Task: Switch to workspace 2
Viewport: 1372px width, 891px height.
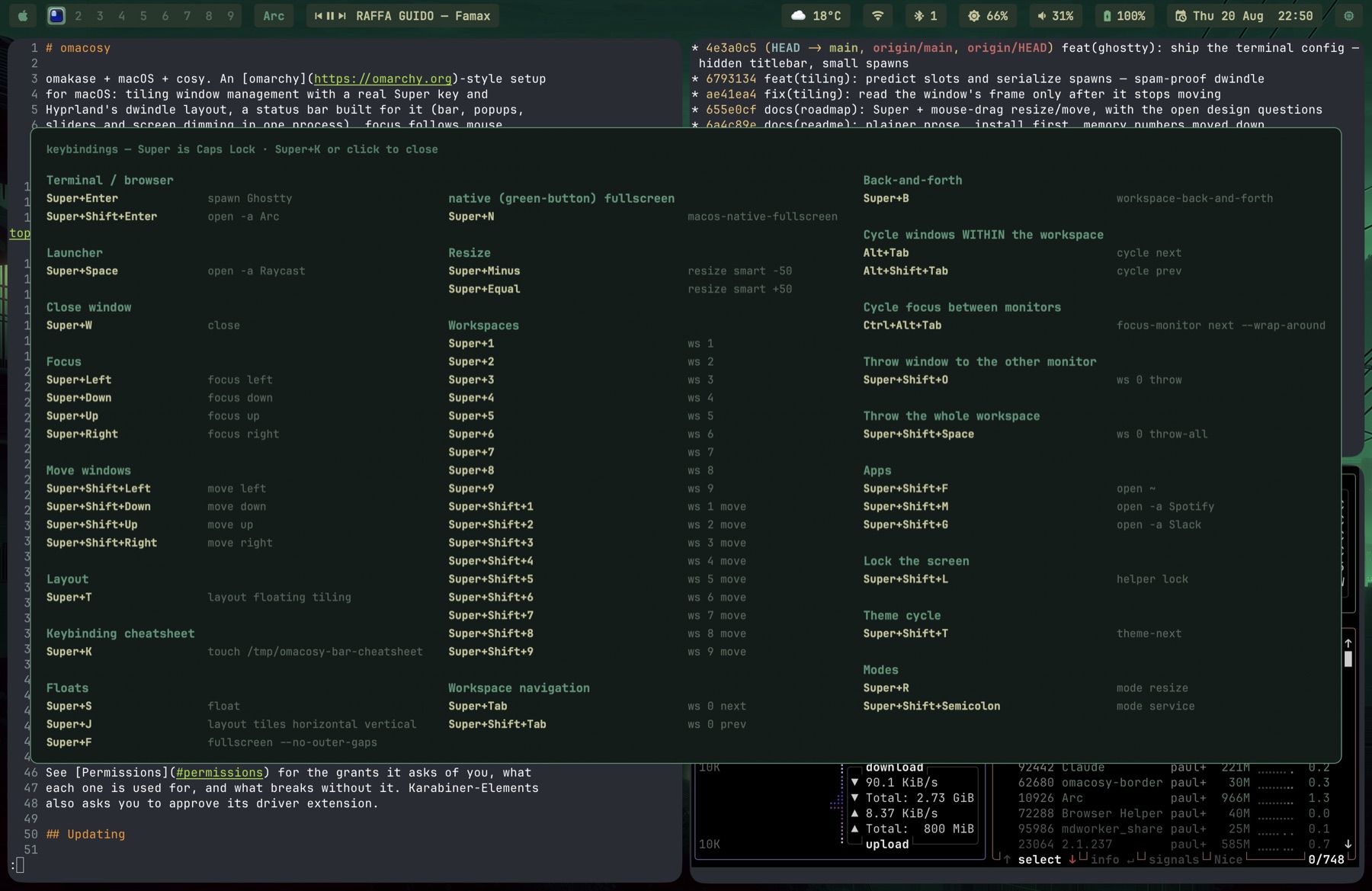Action: [x=78, y=15]
